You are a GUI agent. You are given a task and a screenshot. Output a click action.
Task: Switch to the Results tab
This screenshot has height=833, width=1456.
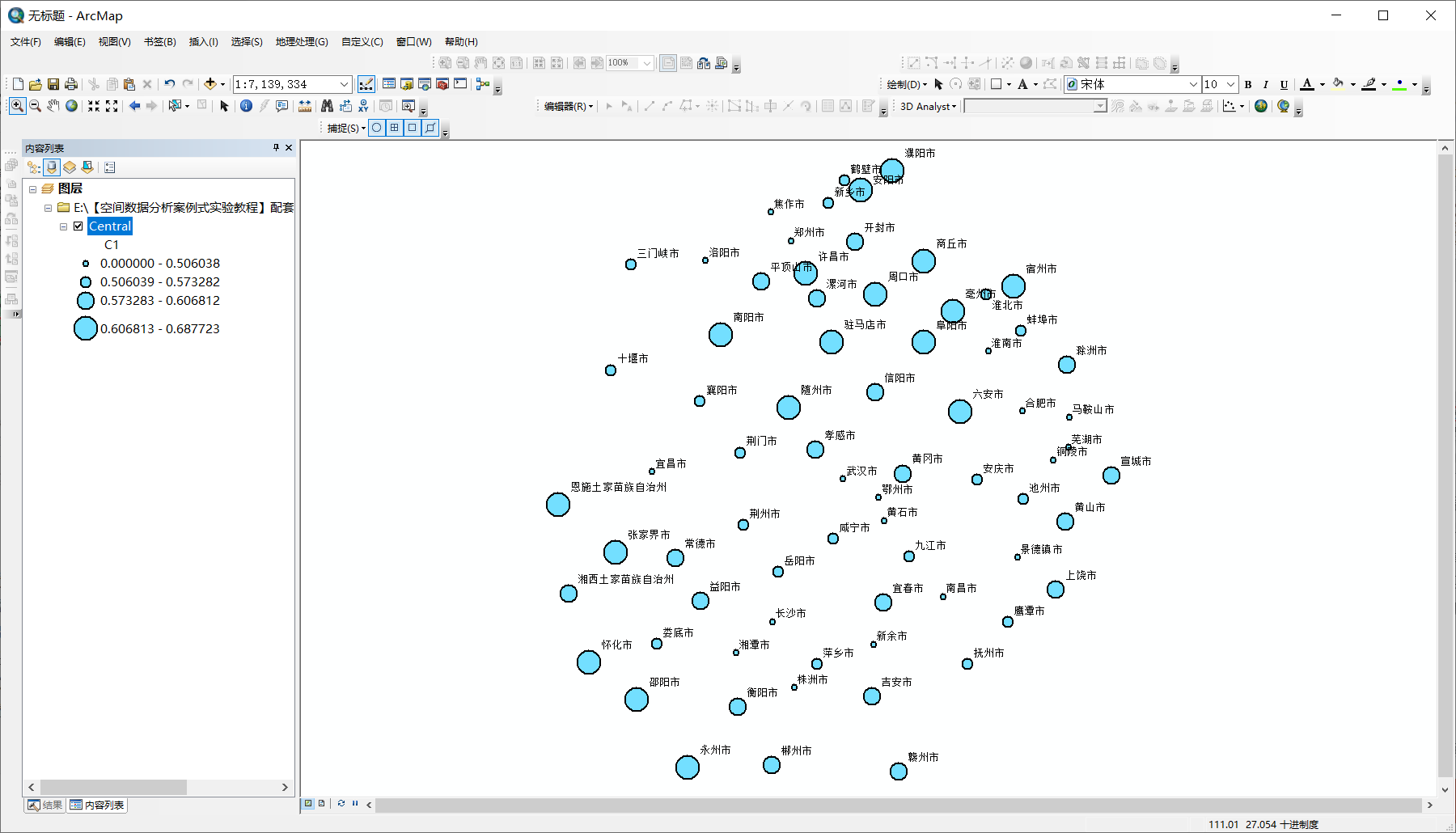coord(45,805)
